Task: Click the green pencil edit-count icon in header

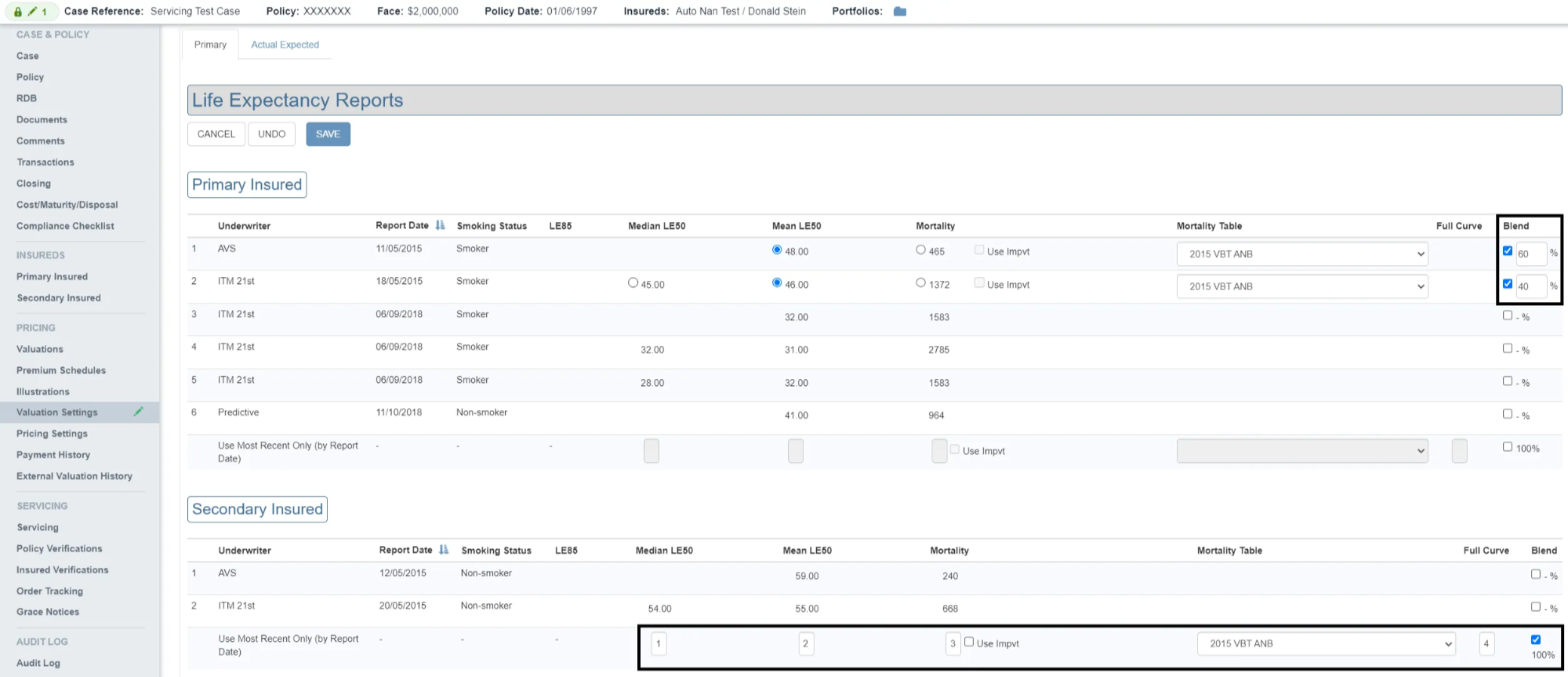Action: point(32,12)
